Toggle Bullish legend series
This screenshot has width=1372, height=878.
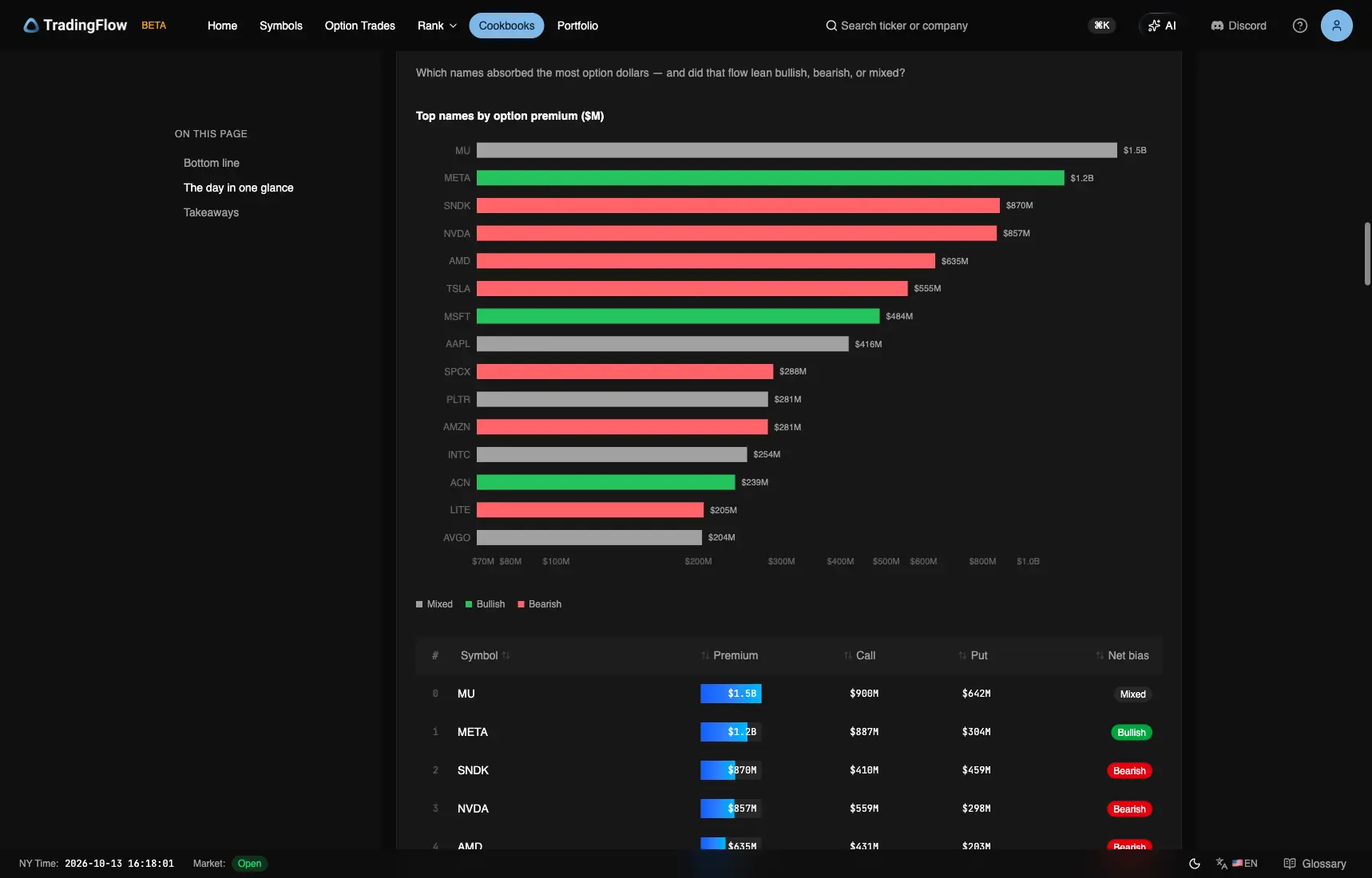pos(485,604)
